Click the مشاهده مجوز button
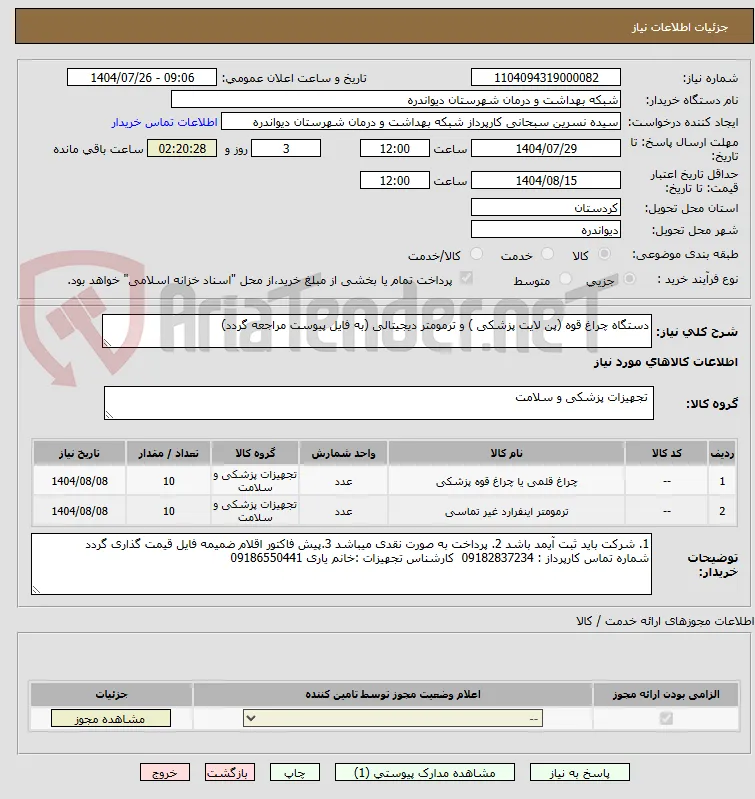This screenshot has height=799, width=755. point(111,718)
